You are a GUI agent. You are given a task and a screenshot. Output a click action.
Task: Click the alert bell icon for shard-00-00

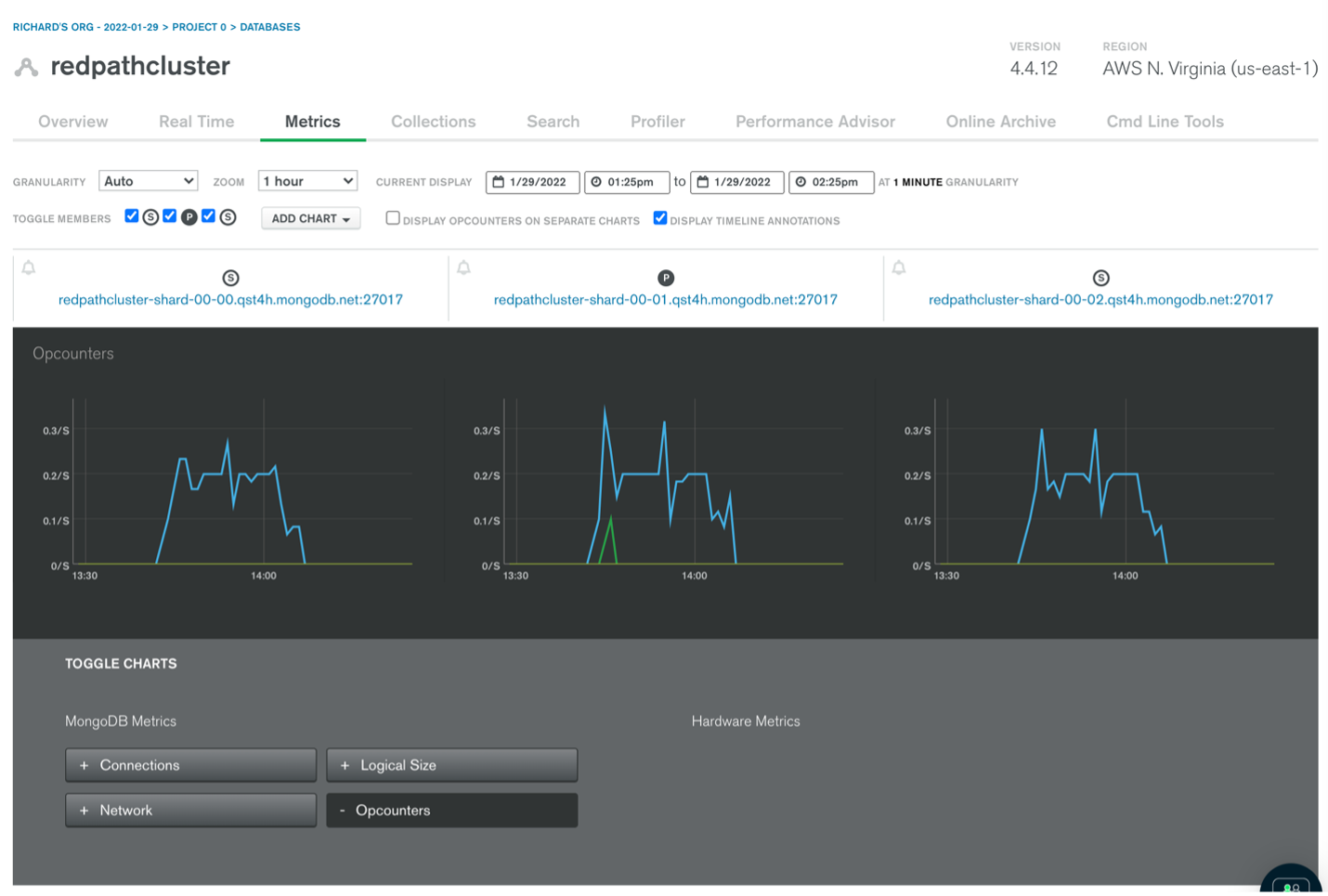29,268
